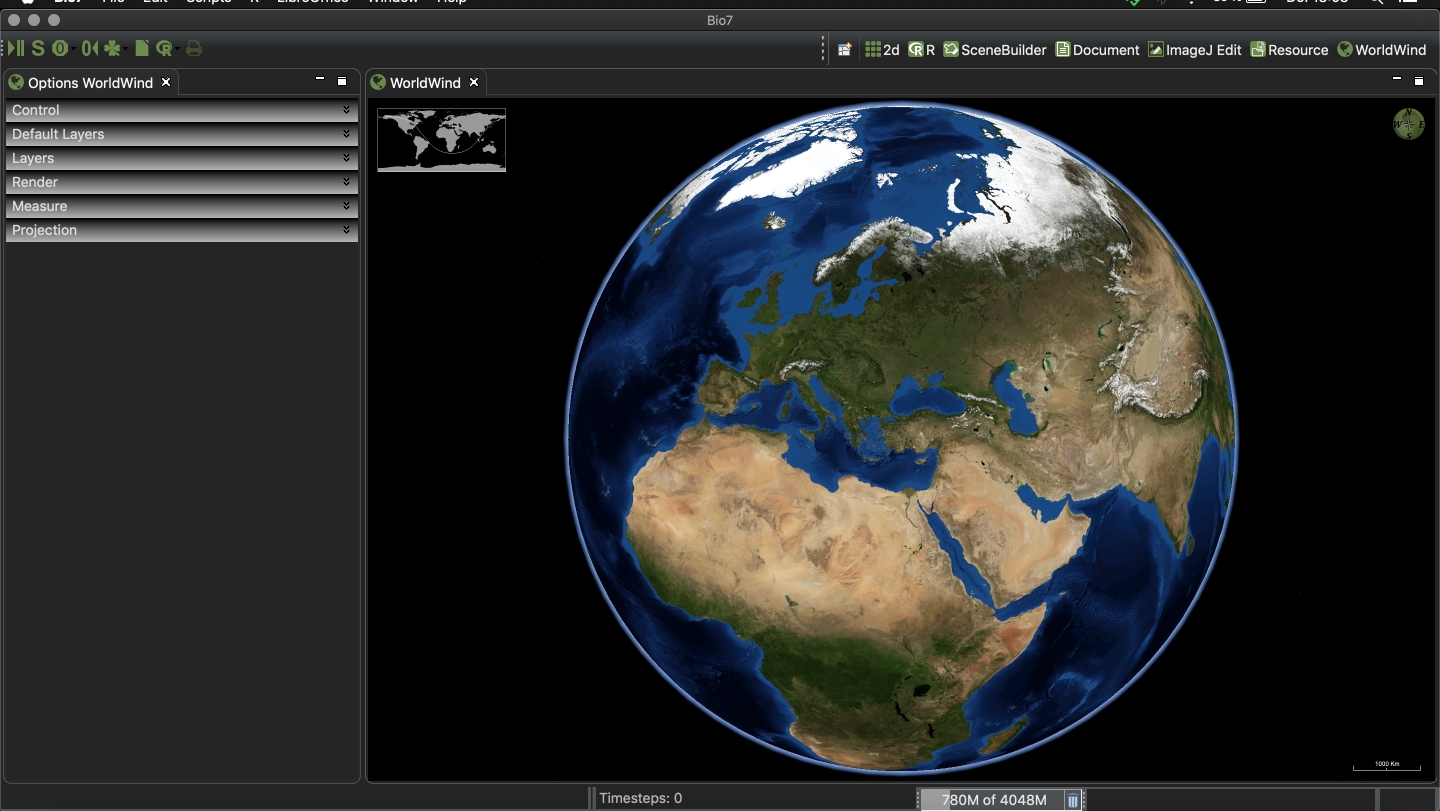Click the Open Perspective icon
Screen dimensions: 1440x811
845,49
